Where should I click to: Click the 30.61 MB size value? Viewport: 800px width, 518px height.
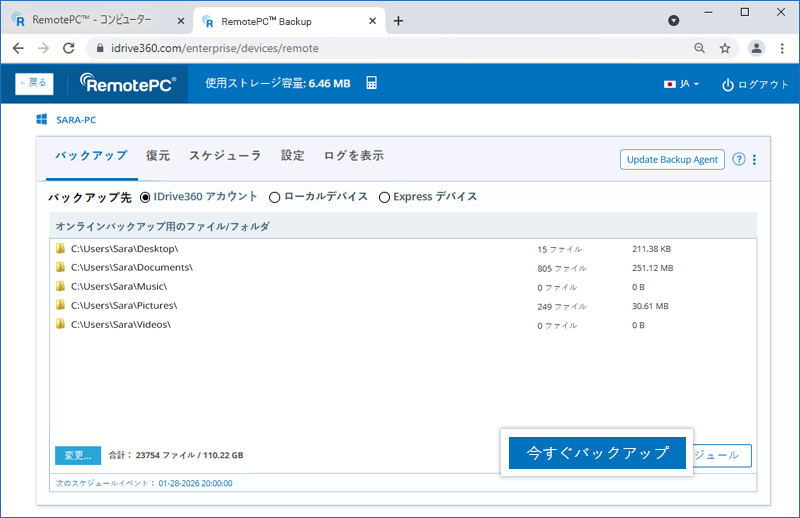(650, 306)
